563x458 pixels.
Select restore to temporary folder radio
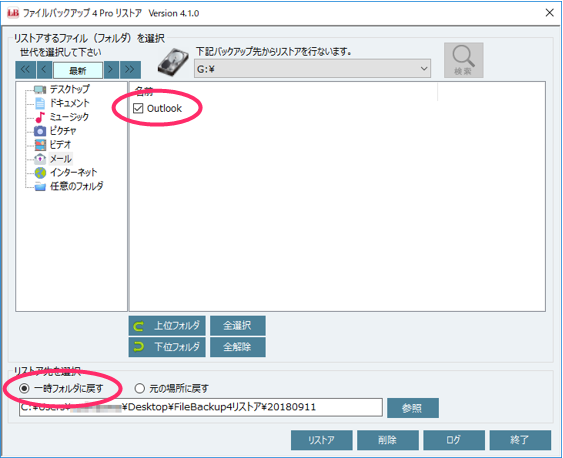(x=24, y=388)
